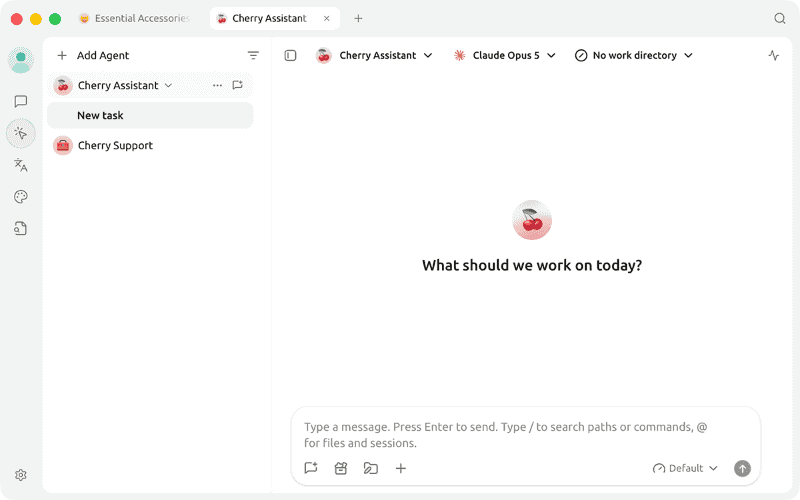This screenshot has width=800, height=500.
Task: Switch to Essential Accessories tab
Action: (135, 18)
